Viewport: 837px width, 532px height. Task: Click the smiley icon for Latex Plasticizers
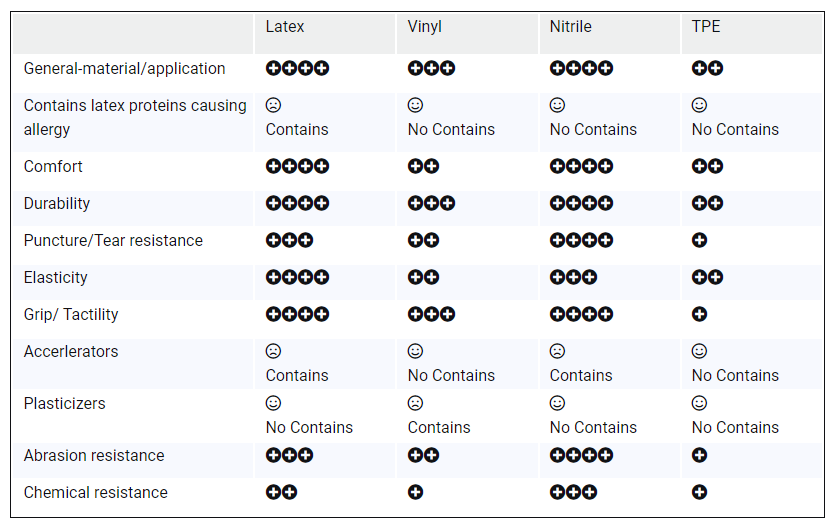[x=273, y=403]
